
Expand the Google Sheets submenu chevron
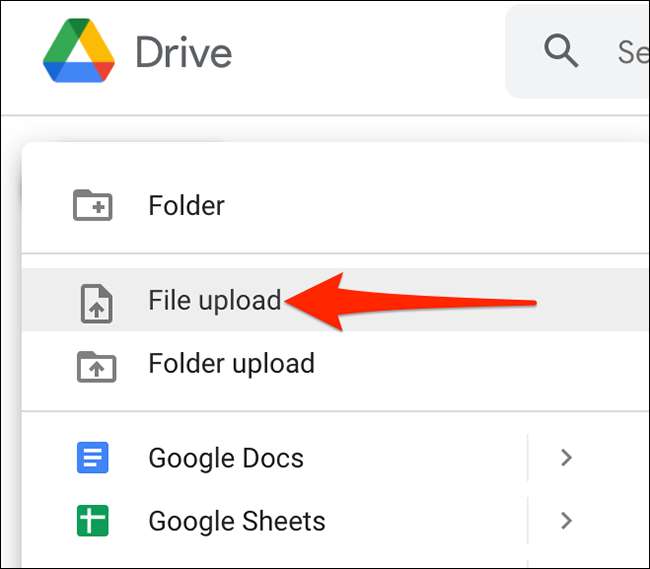[x=566, y=521]
